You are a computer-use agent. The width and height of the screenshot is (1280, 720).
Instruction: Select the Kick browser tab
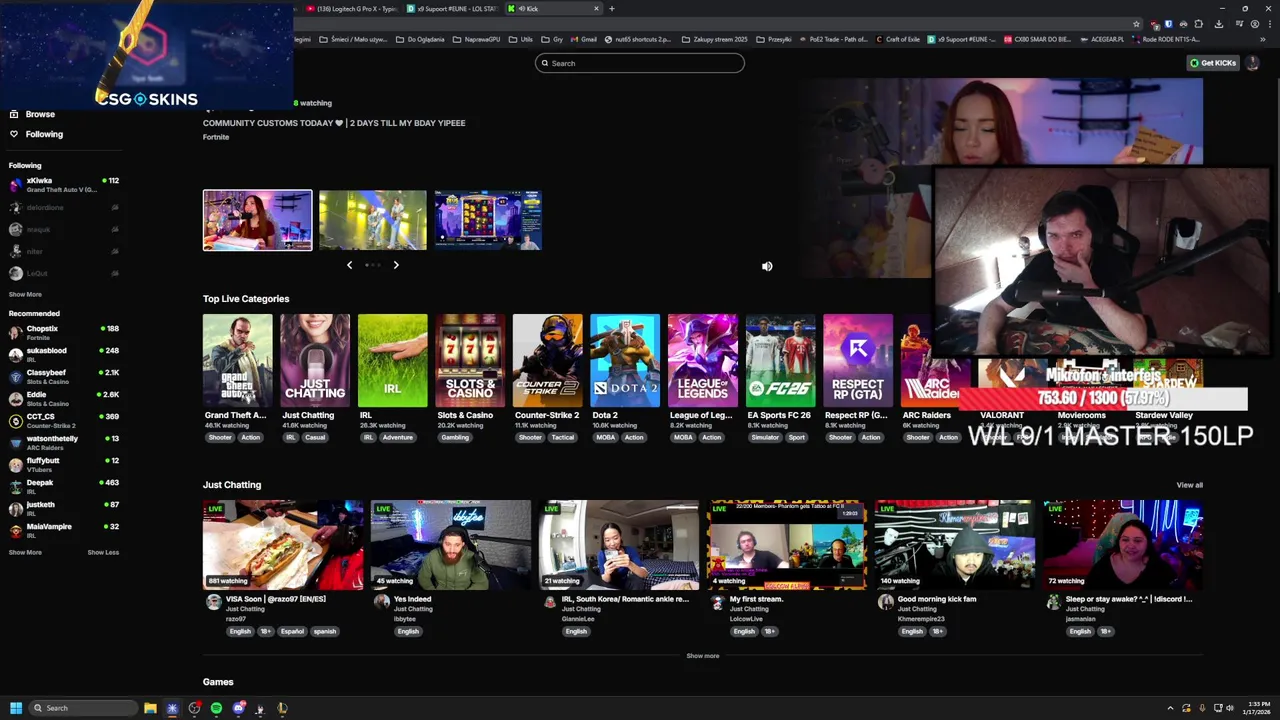pyautogui.click(x=553, y=9)
